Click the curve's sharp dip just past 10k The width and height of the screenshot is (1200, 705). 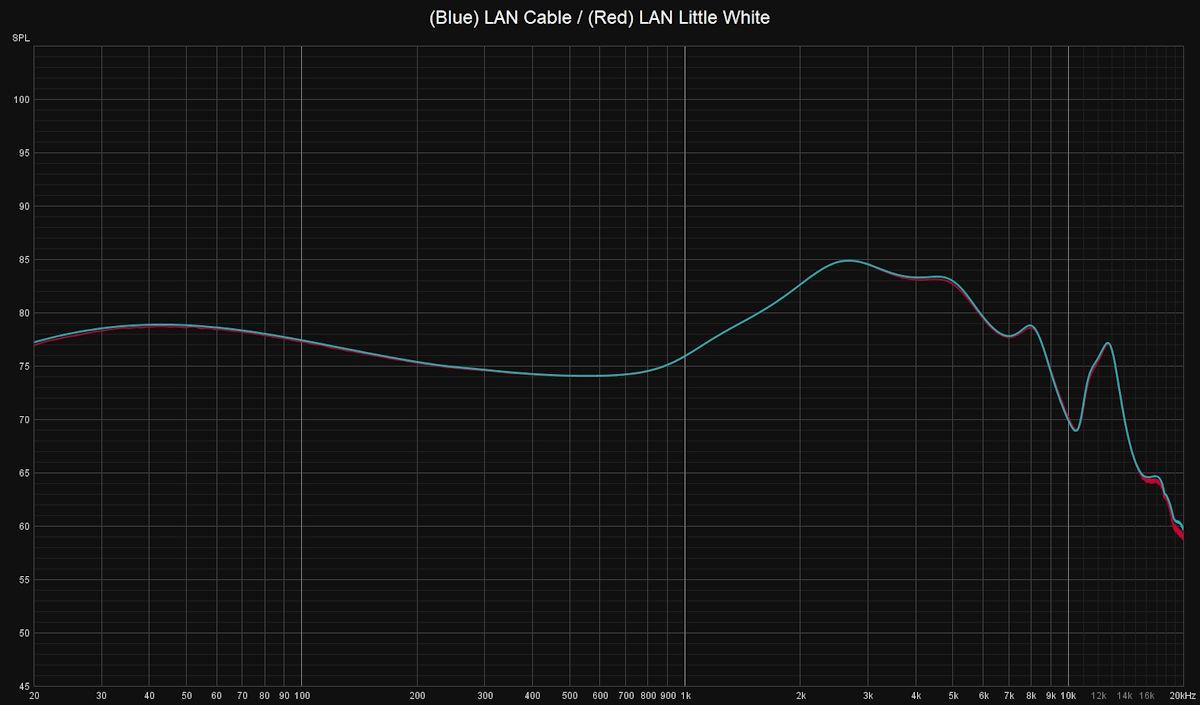[1075, 430]
